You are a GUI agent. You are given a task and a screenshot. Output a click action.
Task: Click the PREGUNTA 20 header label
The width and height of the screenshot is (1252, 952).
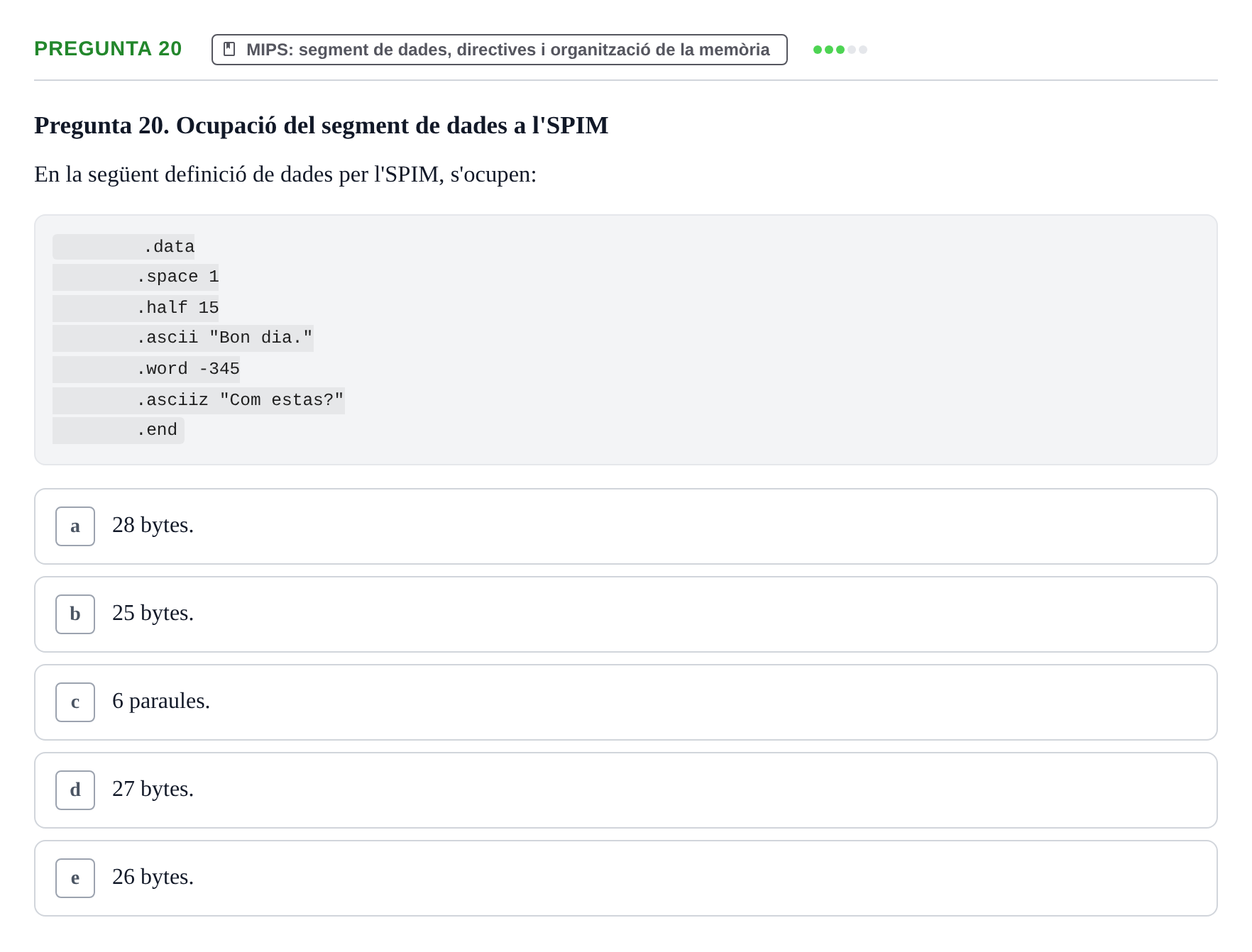[108, 49]
